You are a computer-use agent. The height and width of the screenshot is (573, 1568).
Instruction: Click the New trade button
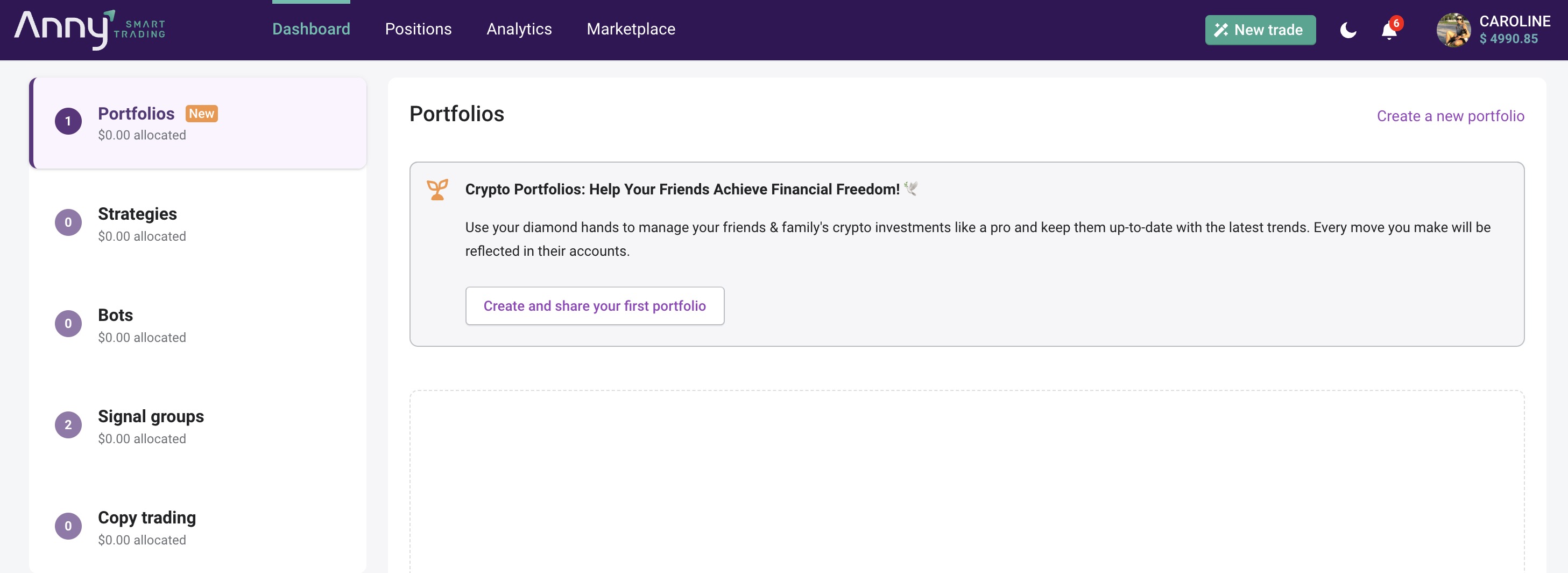[x=1259, y=30]
